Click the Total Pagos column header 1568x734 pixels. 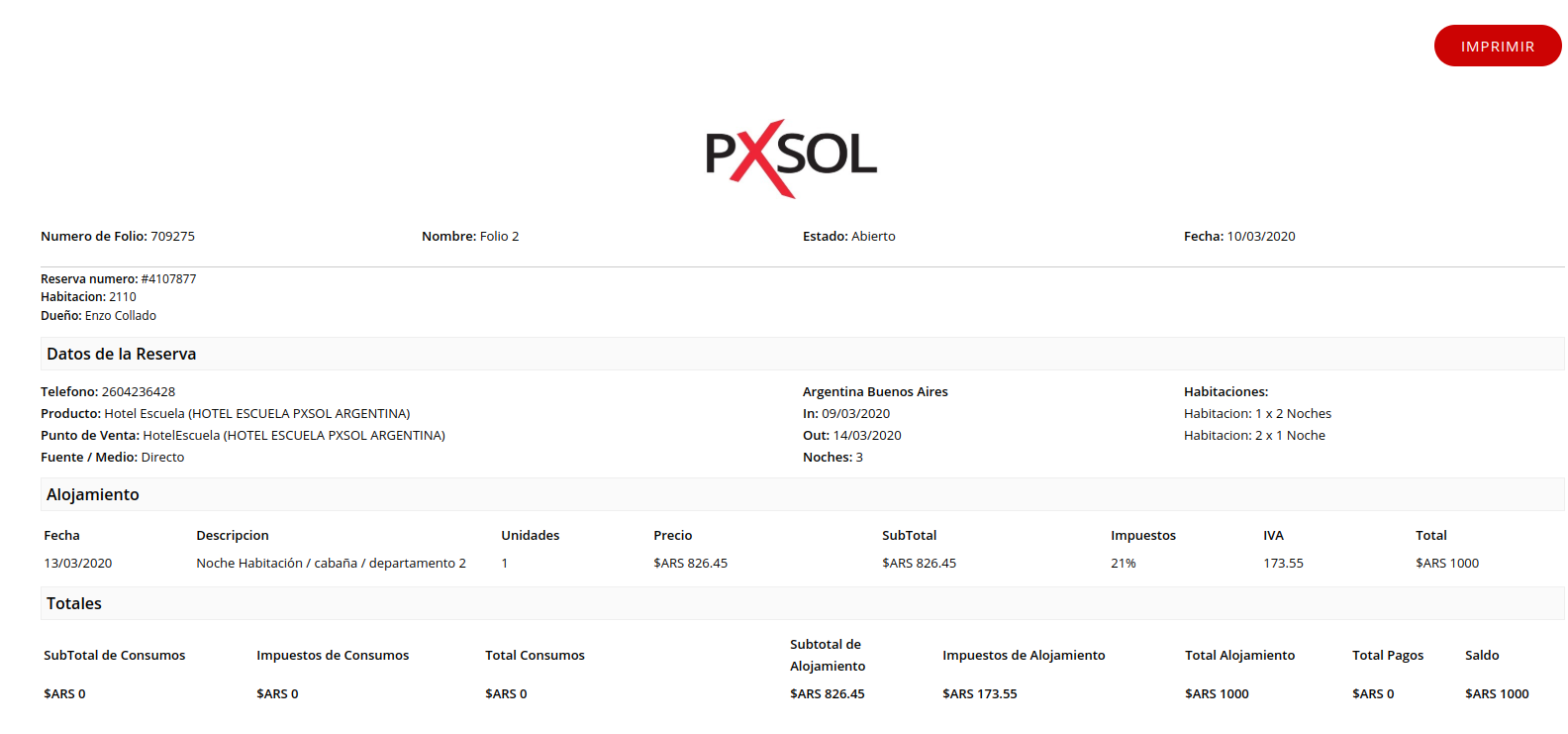(1388, 656)
